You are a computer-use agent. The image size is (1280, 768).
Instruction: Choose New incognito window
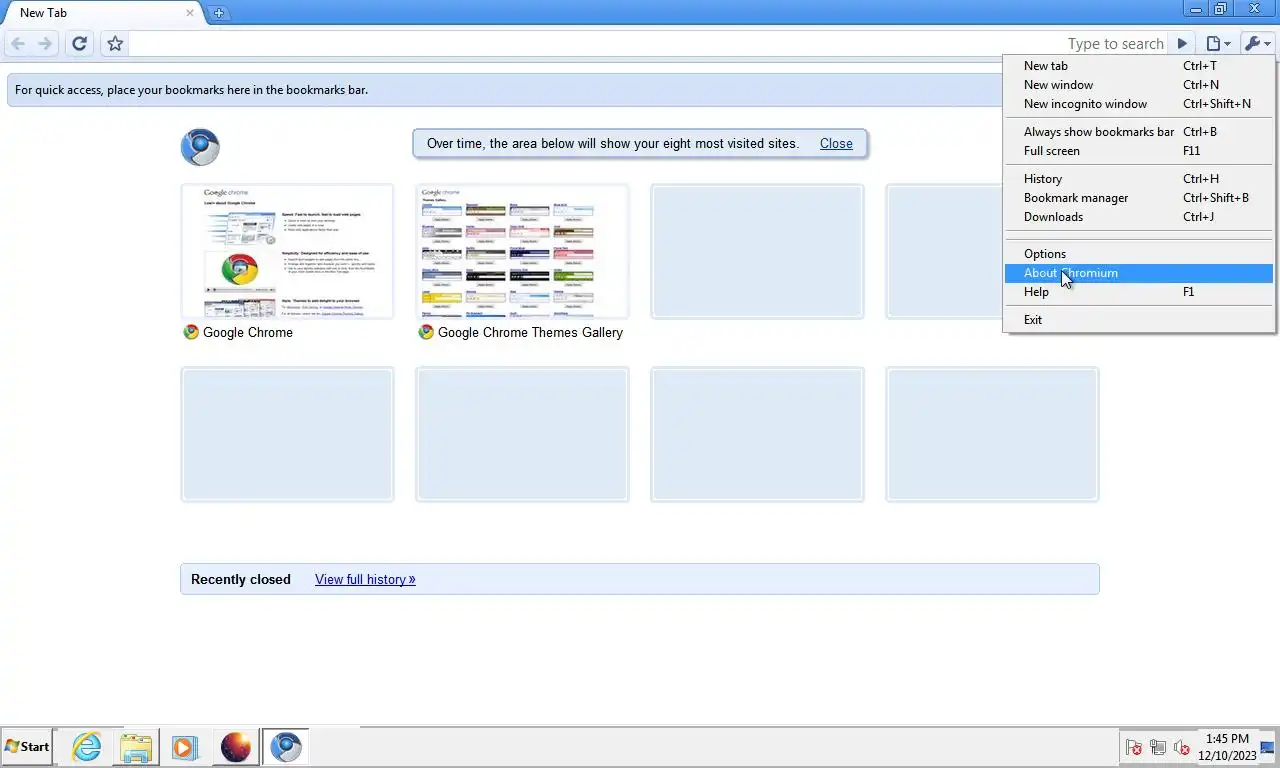click(x=1139, y=104)
